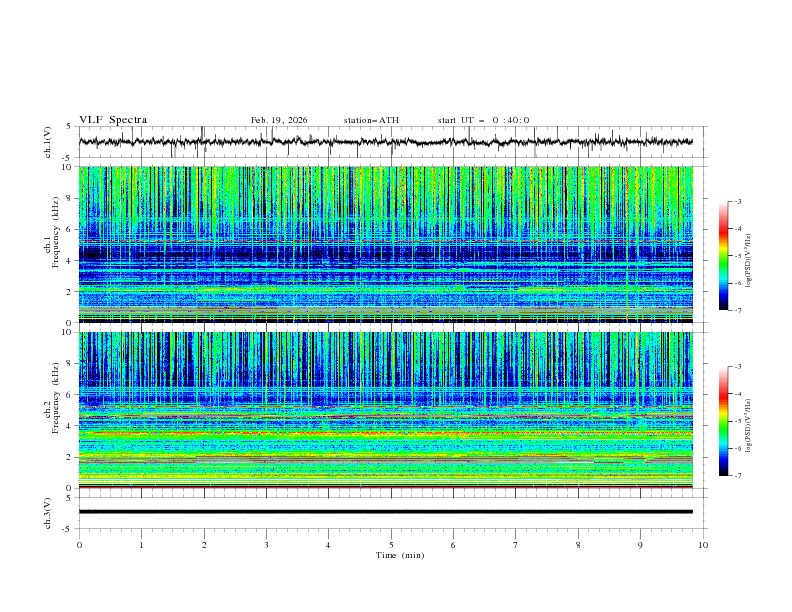Click the "VLF Spectra" plot title
This screenshot has width=792, height=612.
(113, 120)
